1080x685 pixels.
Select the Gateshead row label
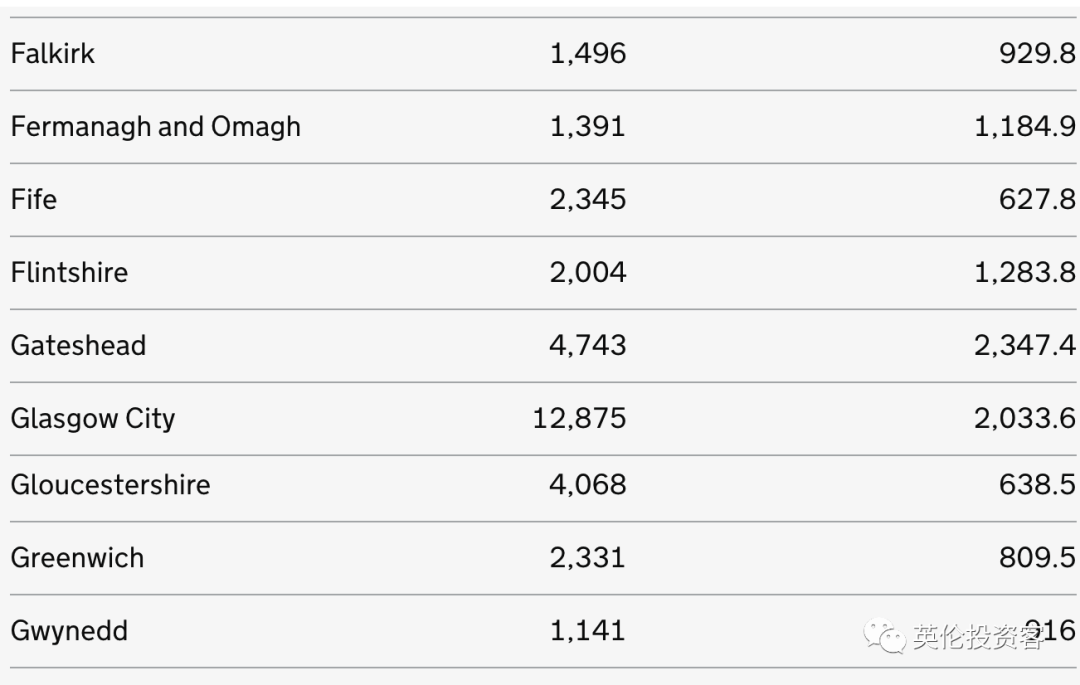click(x=79, y=346)
